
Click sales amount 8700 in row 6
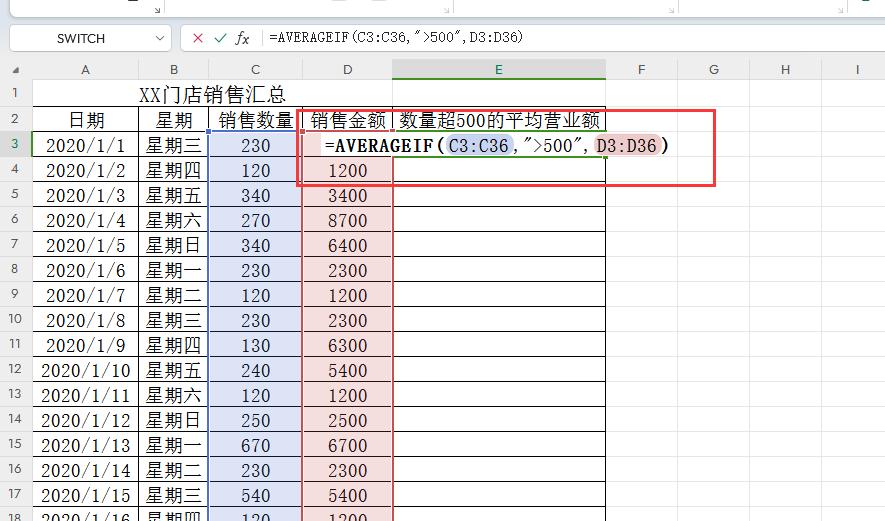tap(348, 220)
